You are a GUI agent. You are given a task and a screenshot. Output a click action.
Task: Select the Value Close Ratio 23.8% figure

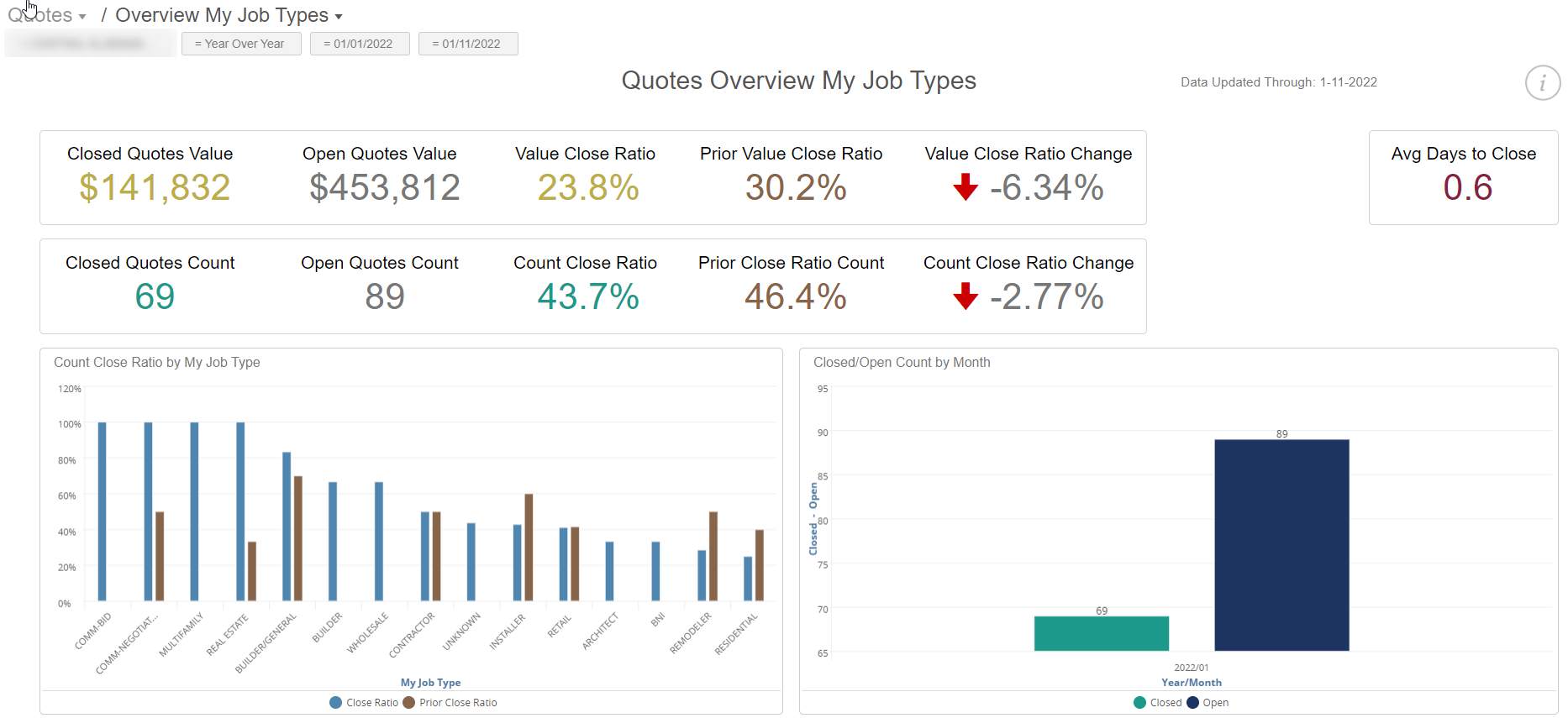[588, 187]
